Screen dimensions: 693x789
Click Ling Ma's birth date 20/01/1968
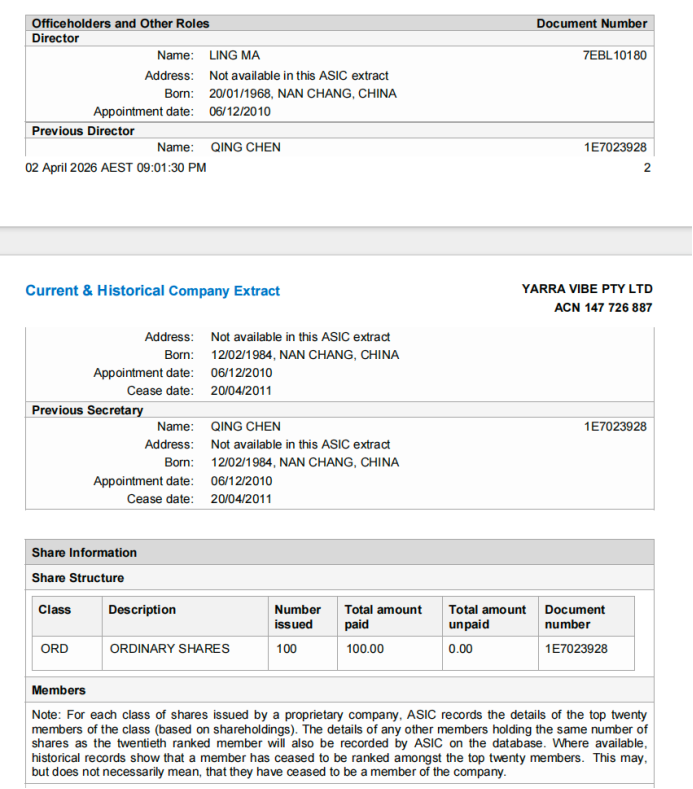pos(240,94)
